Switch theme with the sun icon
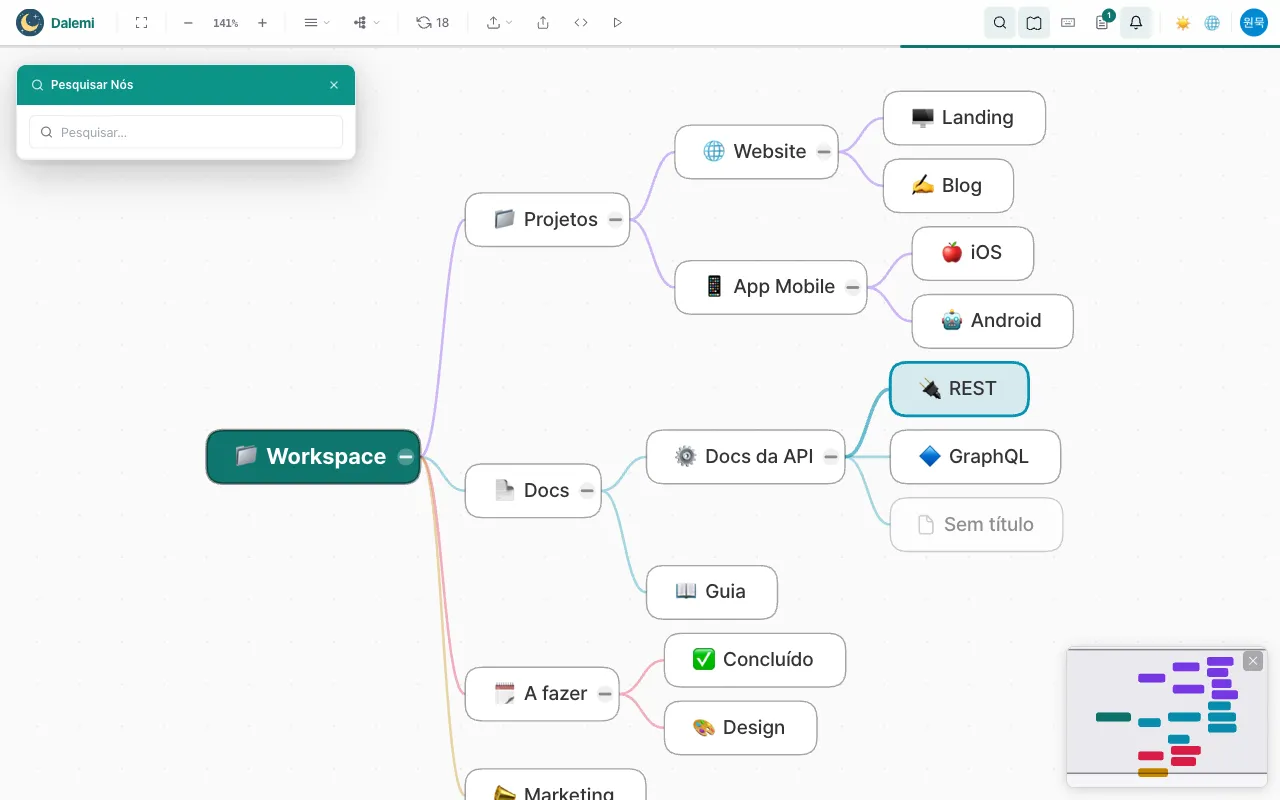Viewport: 1280px width, 800px height. click(x=1183, y=22)
